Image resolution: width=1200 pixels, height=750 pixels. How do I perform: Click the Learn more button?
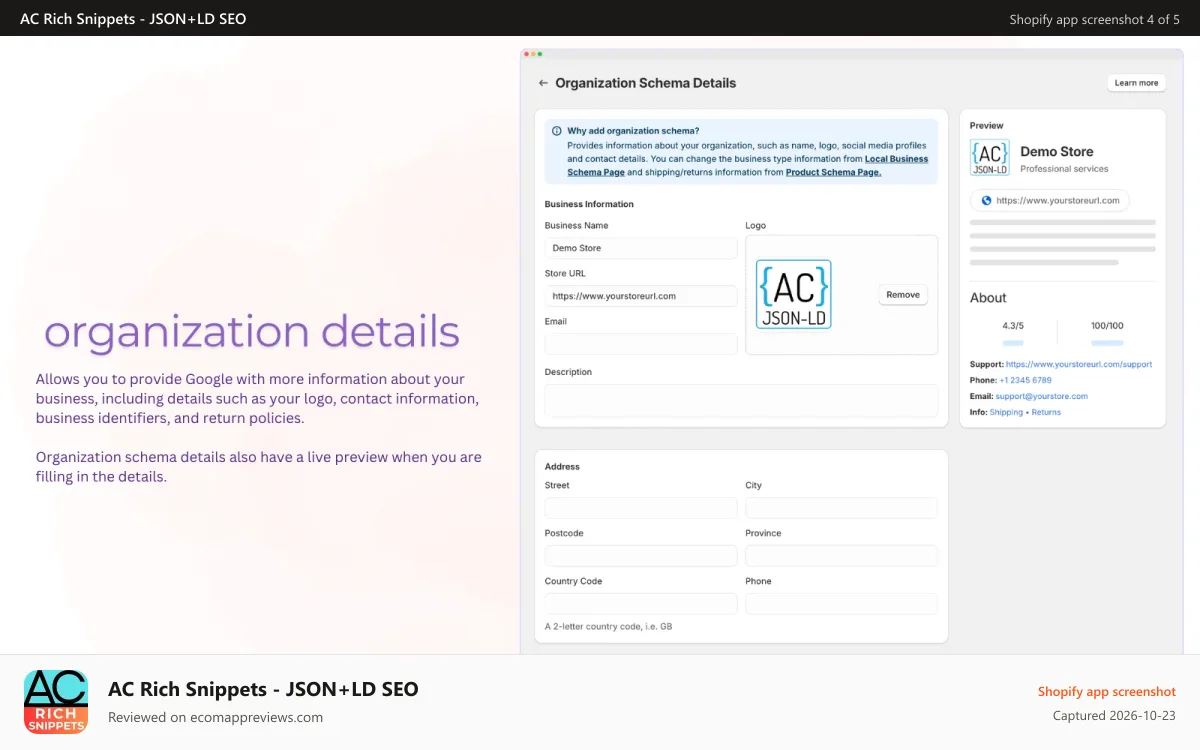click(x=1136, y=83)
